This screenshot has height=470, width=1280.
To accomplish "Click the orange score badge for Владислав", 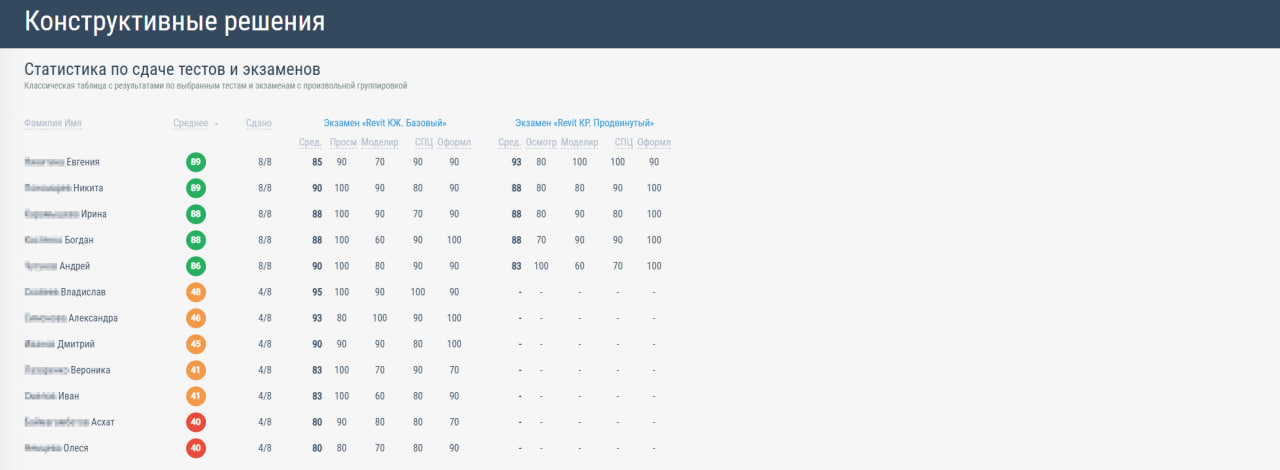I will point(196,292).
